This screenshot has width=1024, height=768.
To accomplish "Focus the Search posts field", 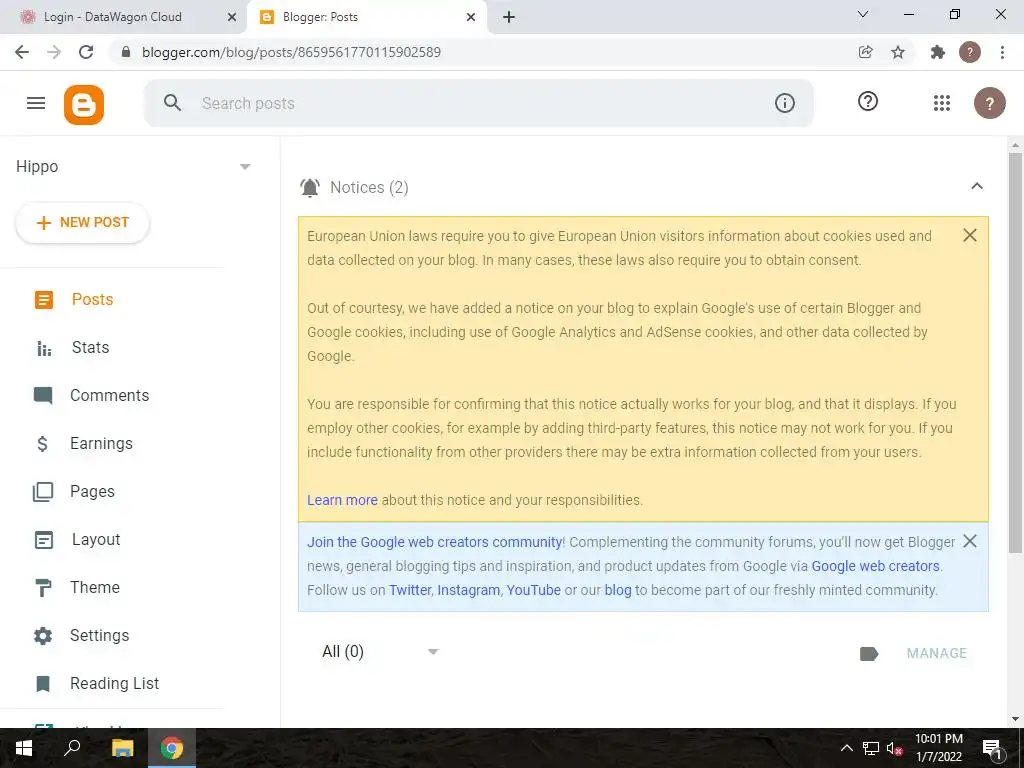I will pos(479,103).
